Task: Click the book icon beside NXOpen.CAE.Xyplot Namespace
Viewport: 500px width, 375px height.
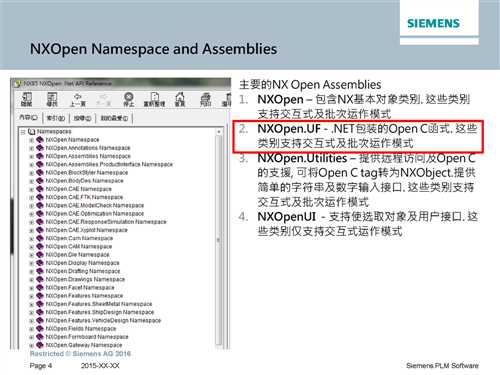Action: [40, 230]
